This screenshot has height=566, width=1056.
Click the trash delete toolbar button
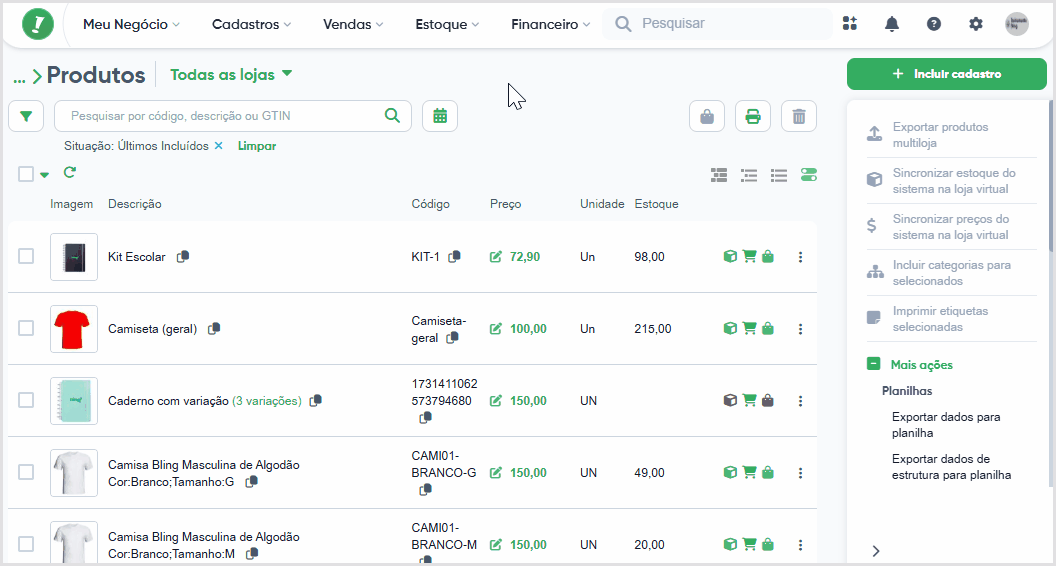point(799,117)
